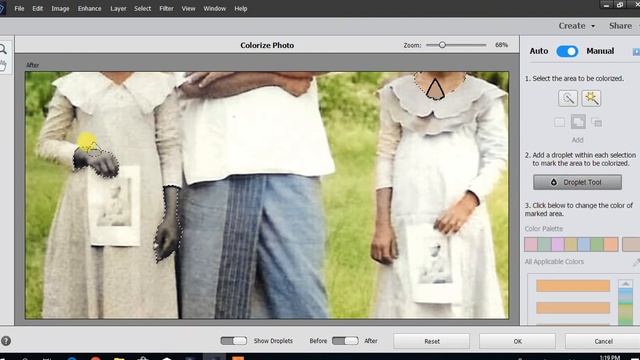Choose the Quick Selection tool

point(568,98)
